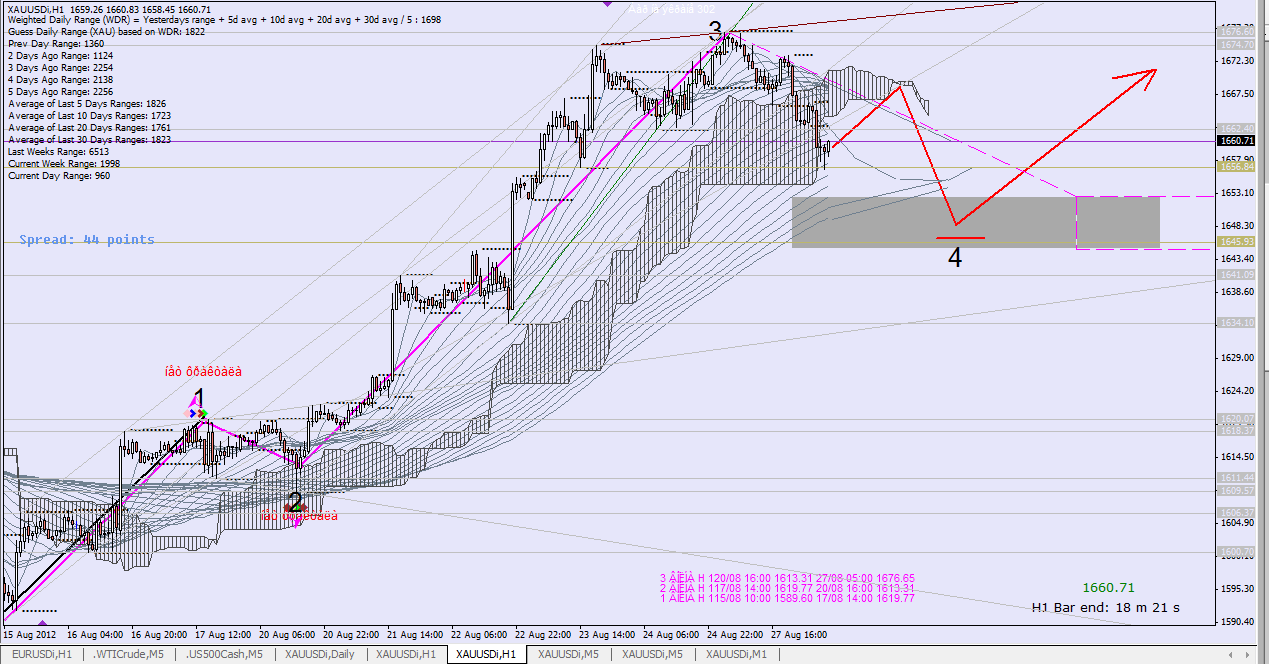
Task: Click the 1590.40 price scale value
Action: coord(1238,622)
